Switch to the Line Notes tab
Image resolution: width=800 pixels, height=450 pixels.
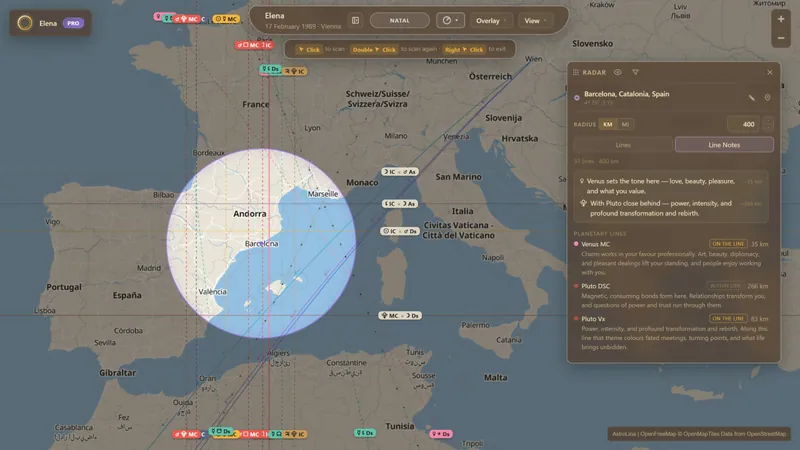coord(724,145)
